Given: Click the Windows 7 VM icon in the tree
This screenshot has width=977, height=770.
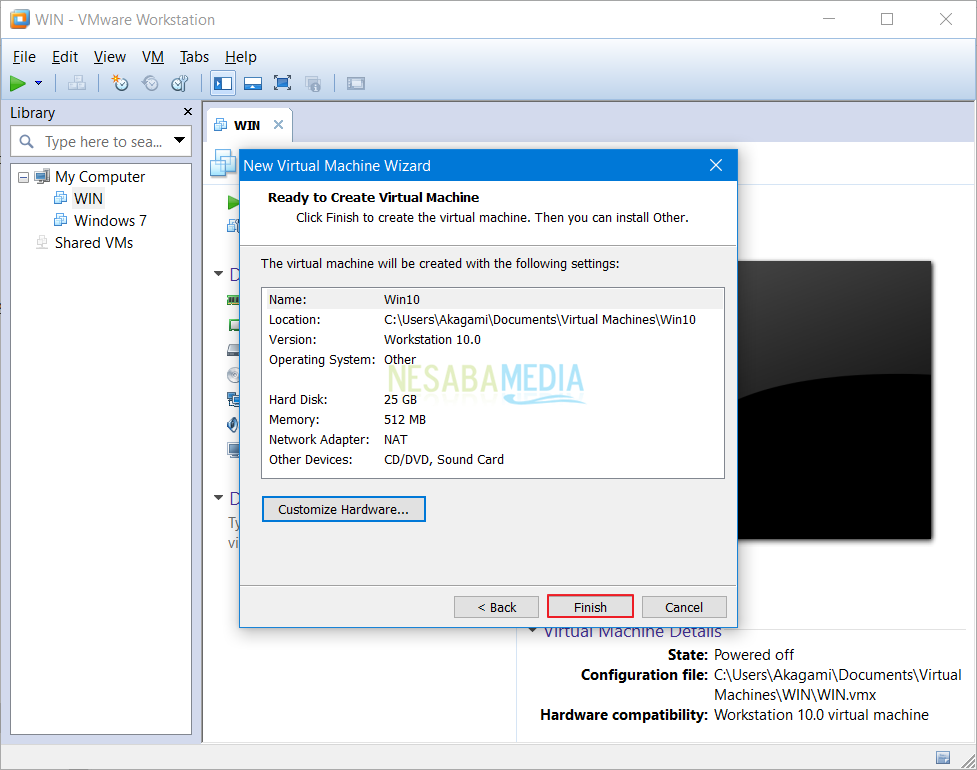Looking at the screenshot, I should [60, 220].
